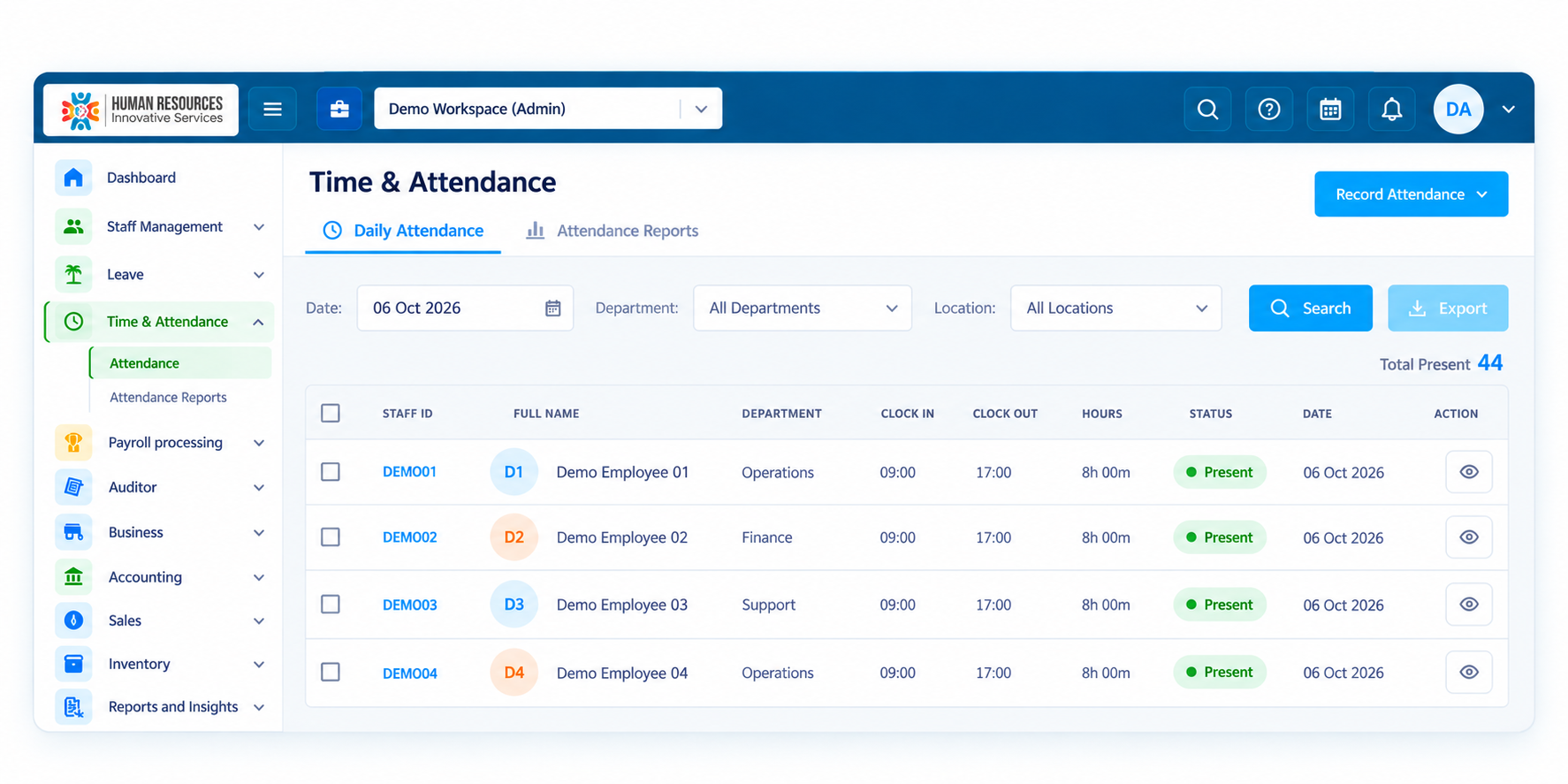Image resolution: width=1568 pixels, height=784 pixels.
Task: Collapse the Time & Attendance sidebar section
Action: point(258,322)
